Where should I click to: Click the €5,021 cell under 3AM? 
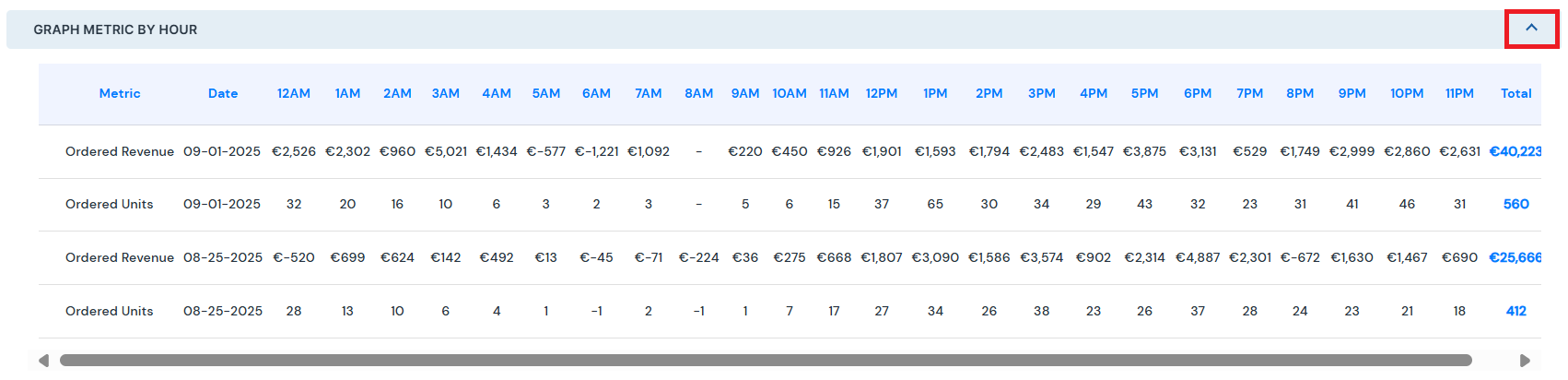(x=446, y=151)
